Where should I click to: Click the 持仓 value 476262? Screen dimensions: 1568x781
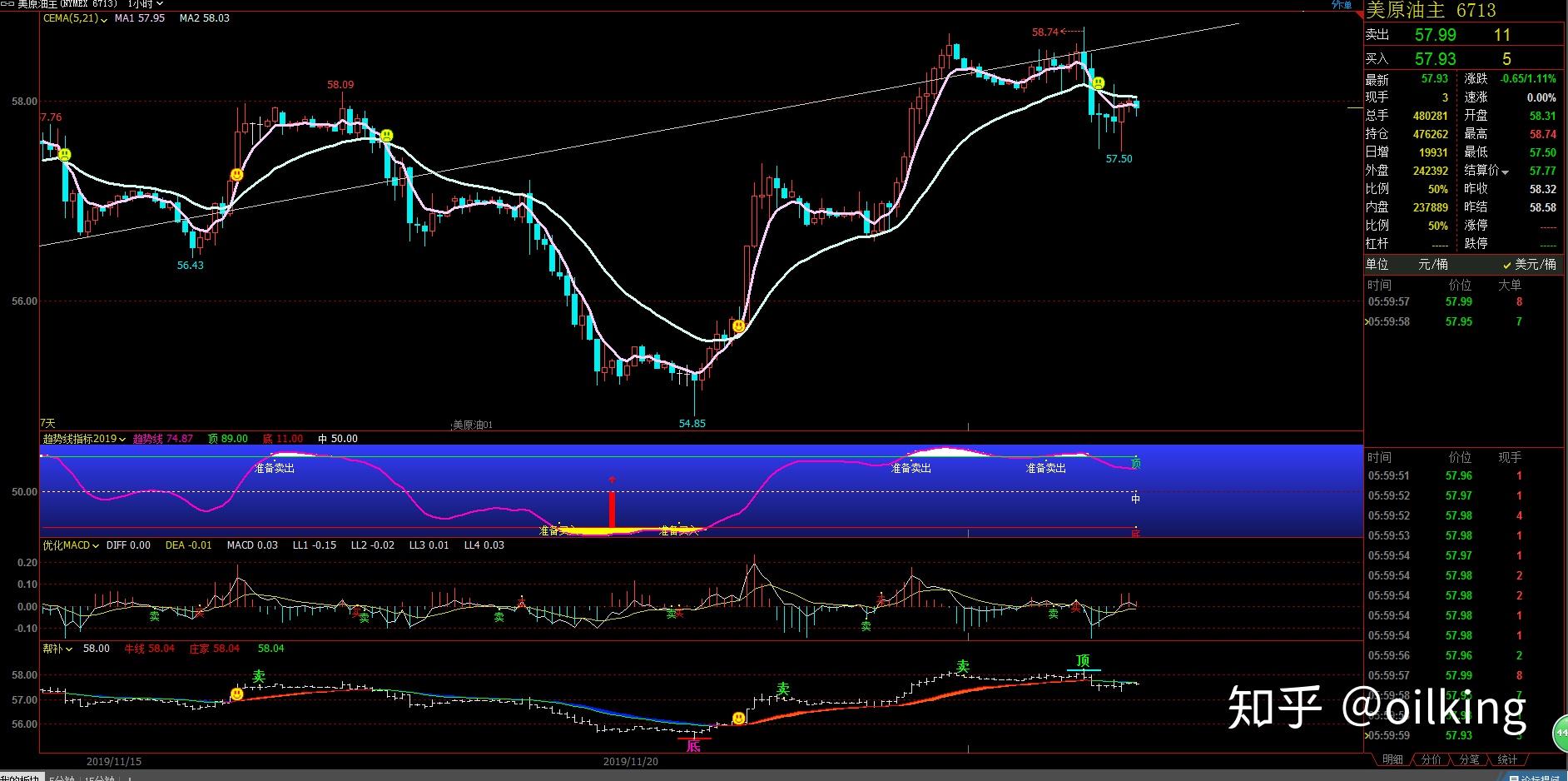pyautogui.click(x=1430, y=134)
